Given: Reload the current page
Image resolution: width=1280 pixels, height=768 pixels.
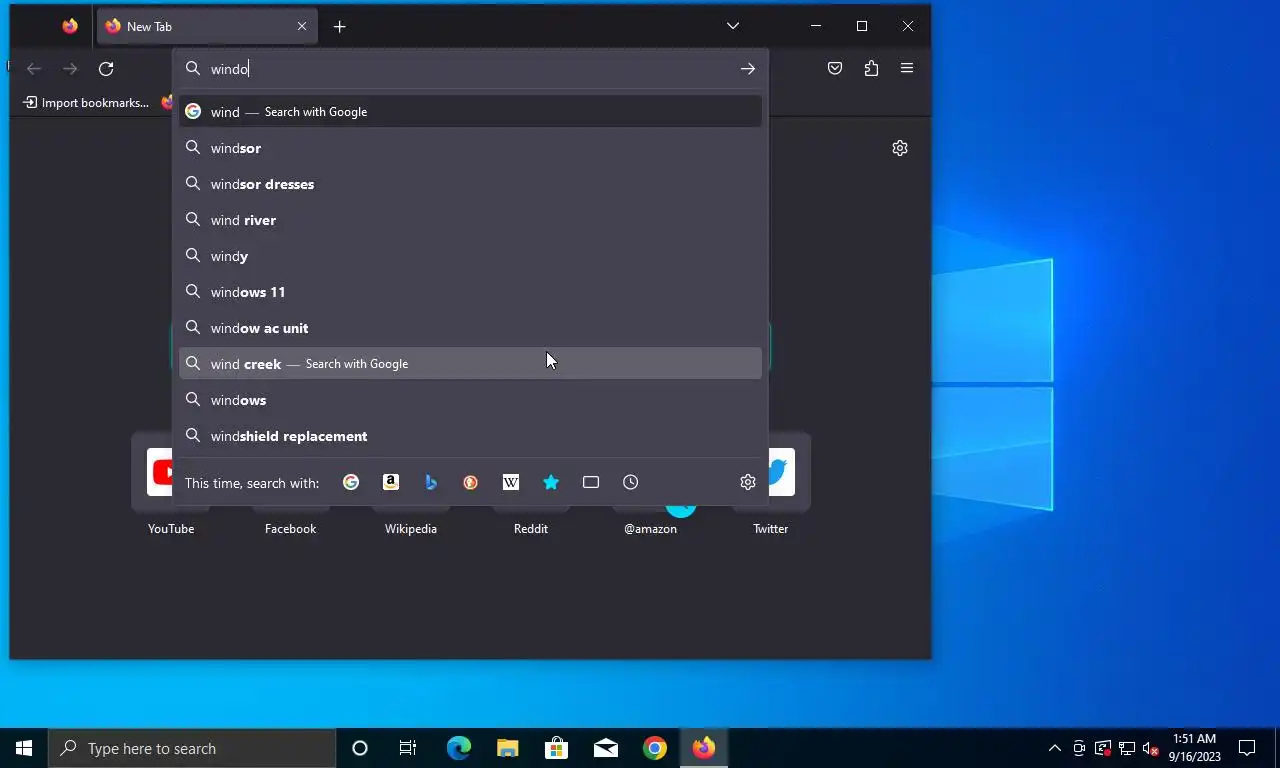Looking at the screenshot, I should 106,69.
